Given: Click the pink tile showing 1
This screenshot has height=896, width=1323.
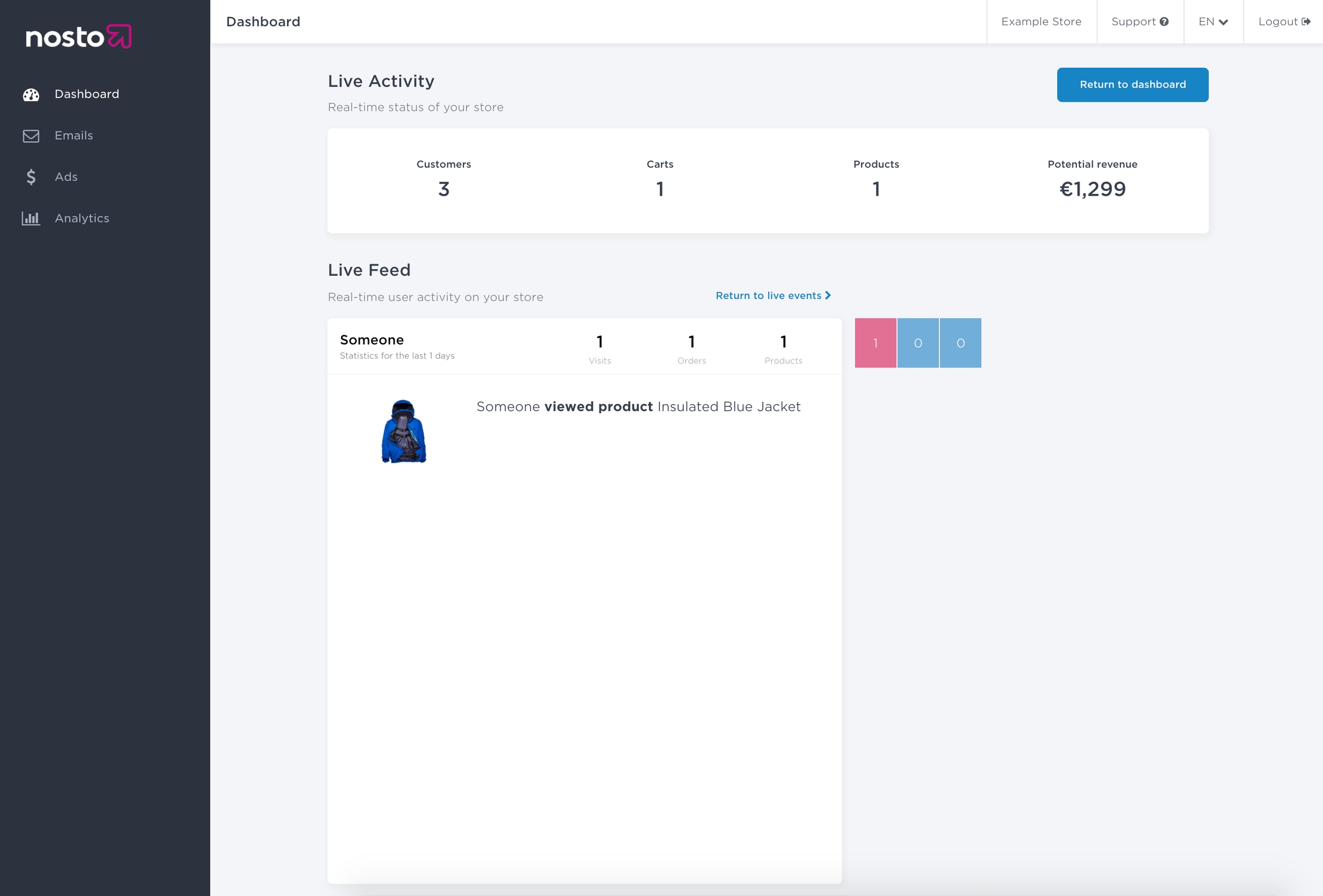Looking at the screenshot, I should (875, 343).
